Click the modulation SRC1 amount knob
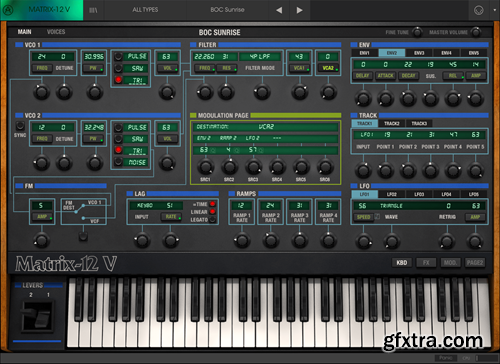The height and width of the screenshot is (364, 500). (205, 166)
